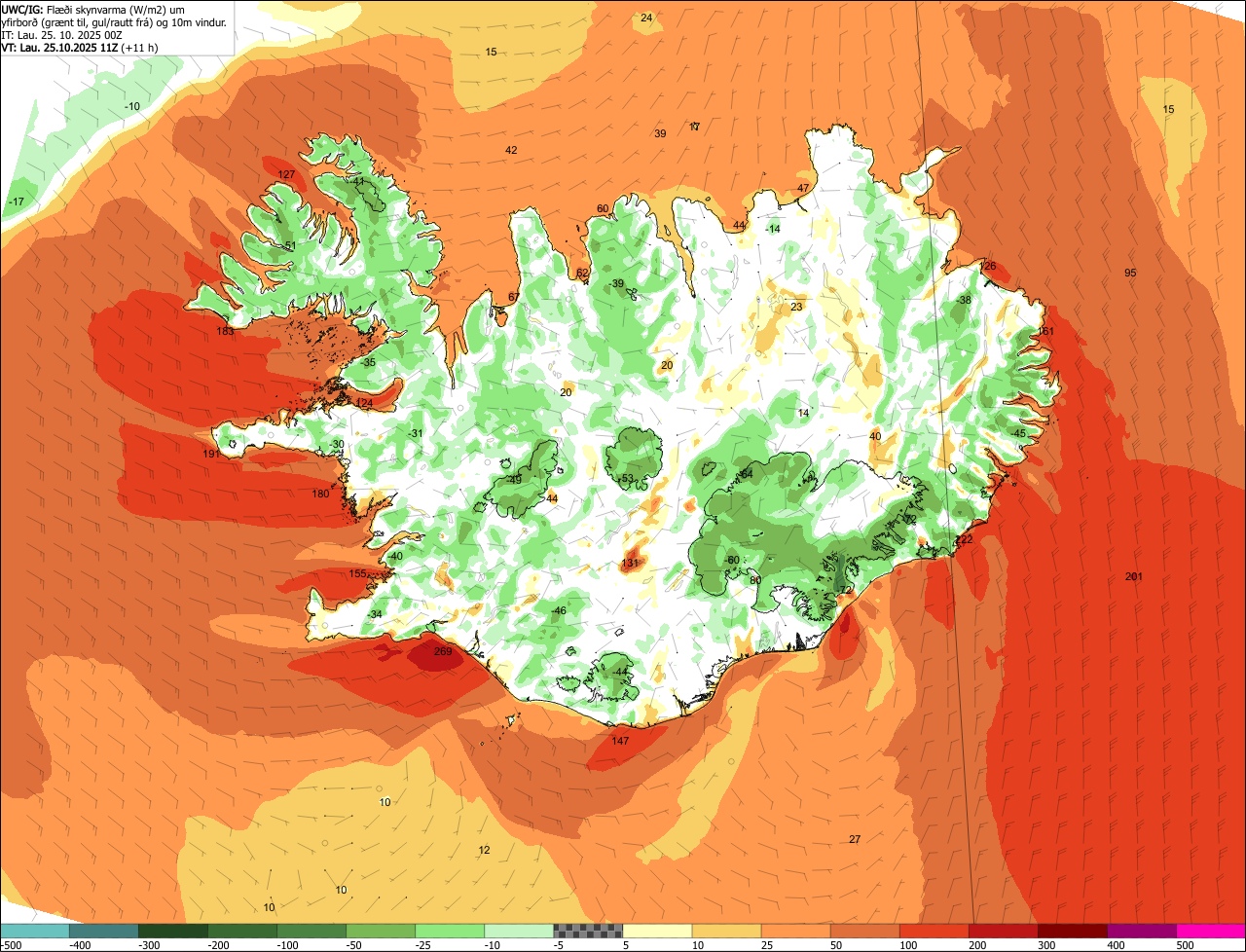Viewport: 1246px width, 952px height.
Task: Click the 95 value over the northeastern sea
Action: (x=1130, y=273)
